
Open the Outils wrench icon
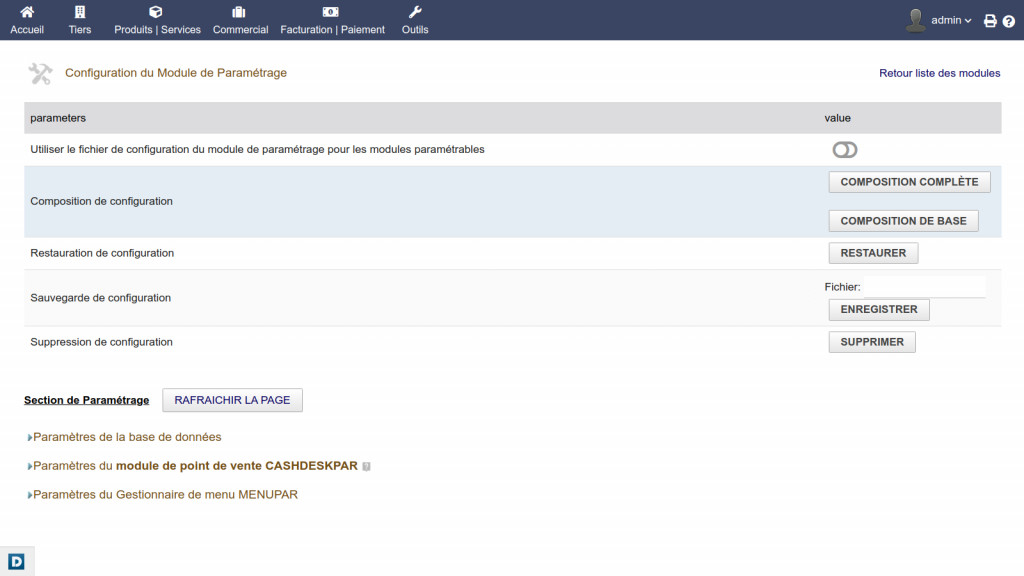pos(415,12)
